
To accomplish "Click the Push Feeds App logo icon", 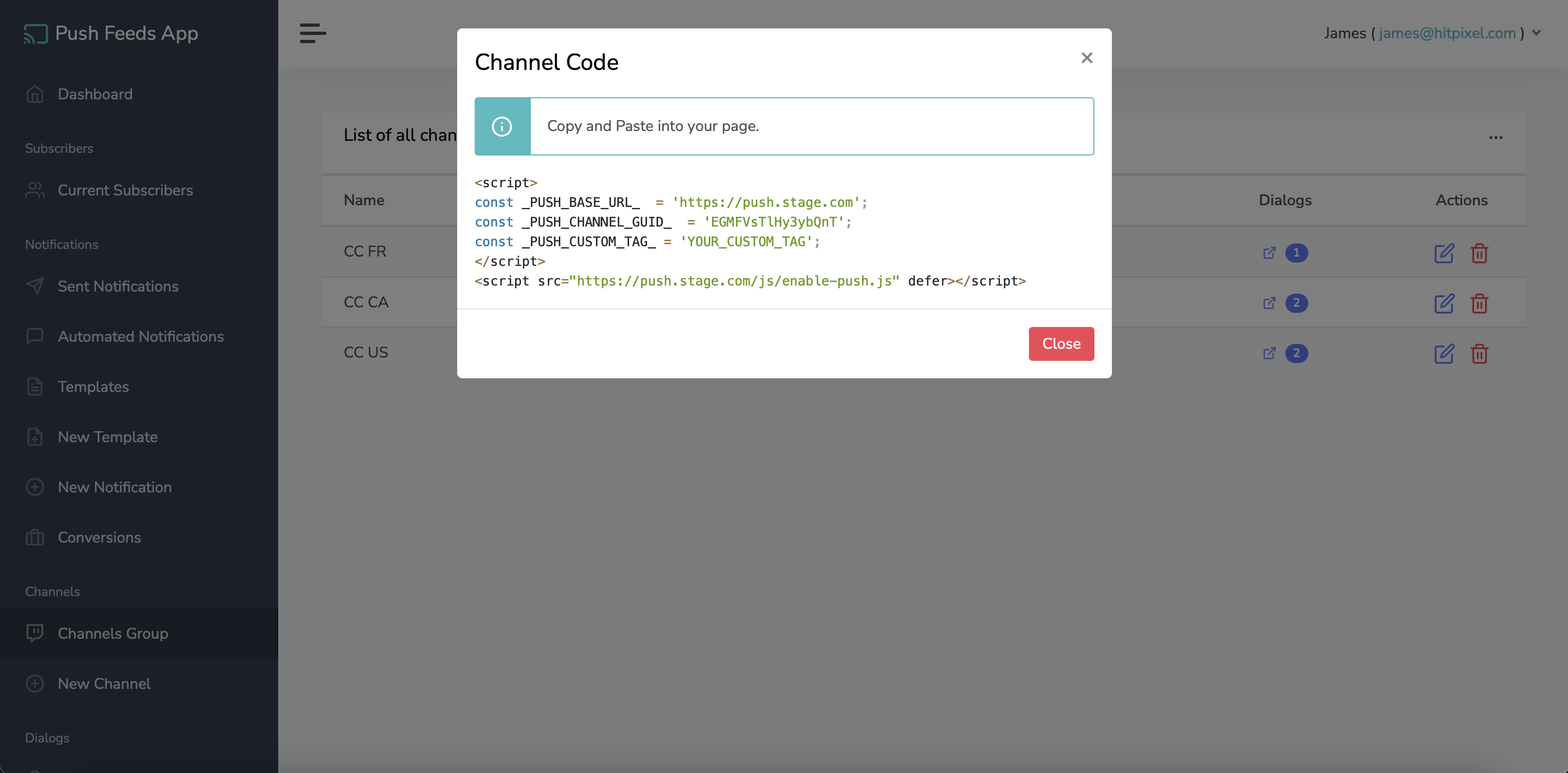I will [x=35, y=33].
